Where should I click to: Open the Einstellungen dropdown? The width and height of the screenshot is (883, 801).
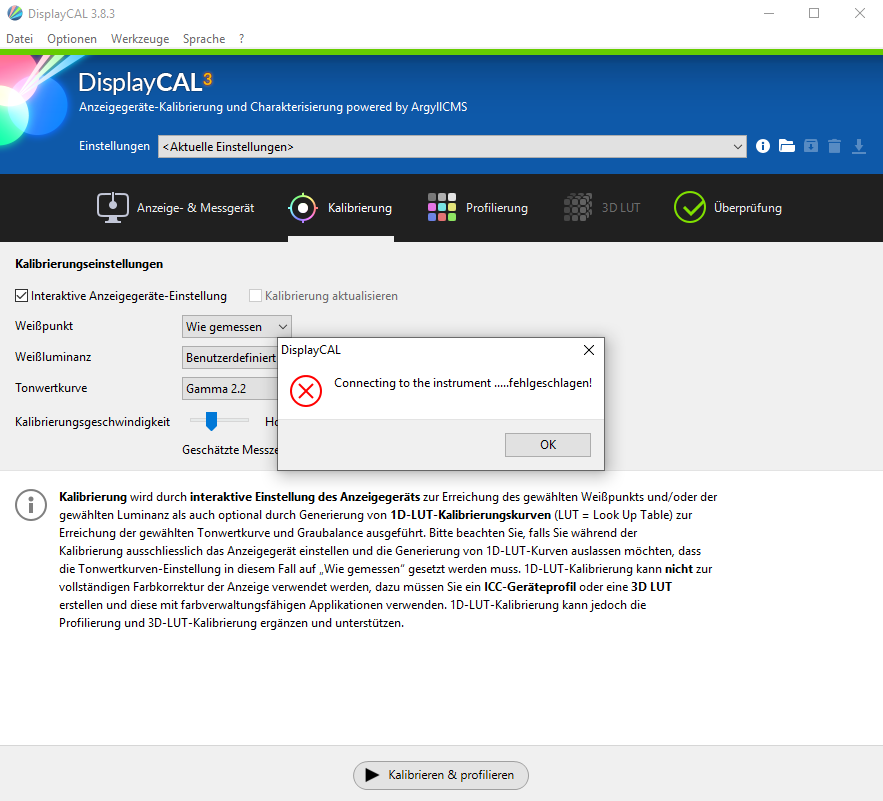(x=452, y=146)
